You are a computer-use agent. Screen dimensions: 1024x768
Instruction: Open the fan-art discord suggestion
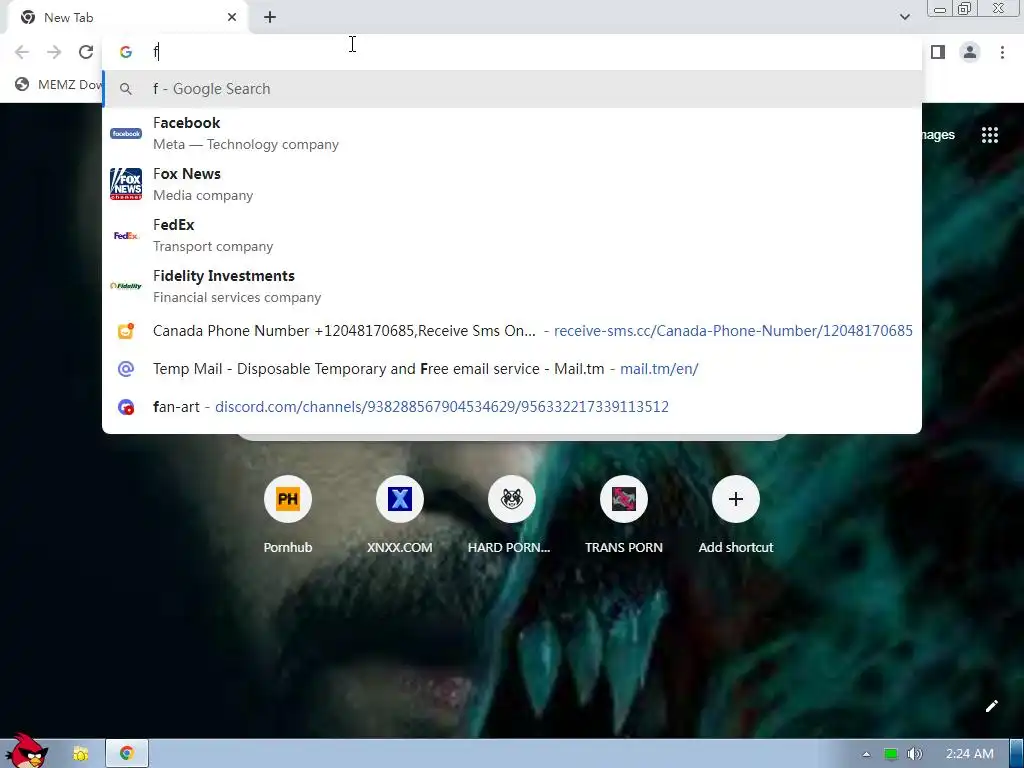click(512, 407)
